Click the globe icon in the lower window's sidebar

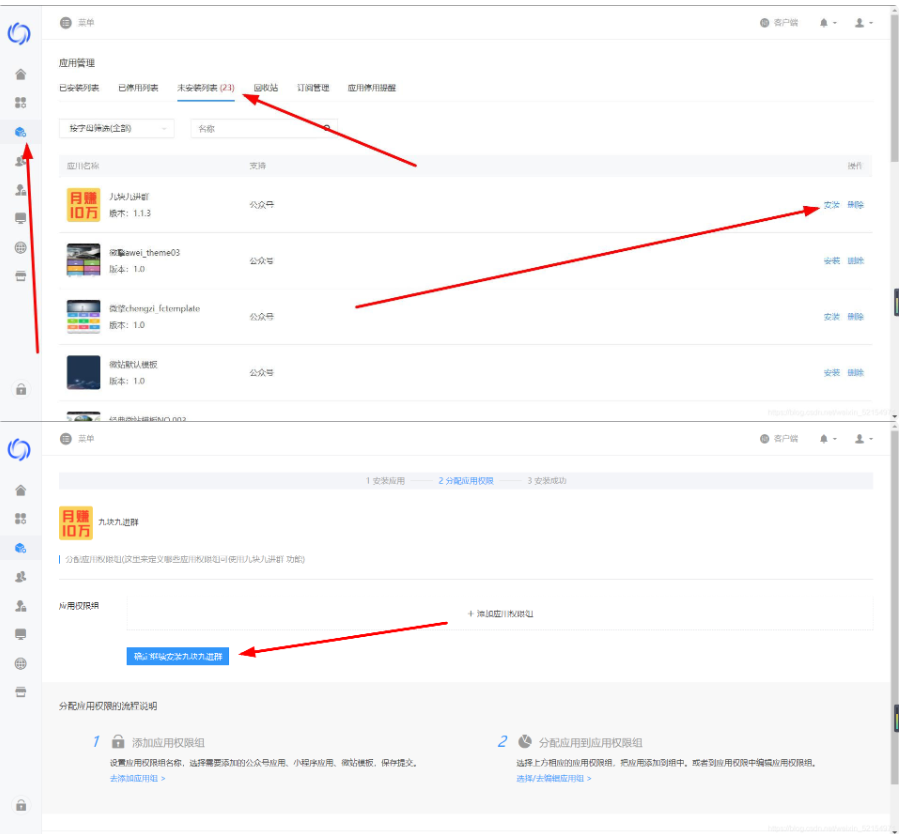(21, 663)
